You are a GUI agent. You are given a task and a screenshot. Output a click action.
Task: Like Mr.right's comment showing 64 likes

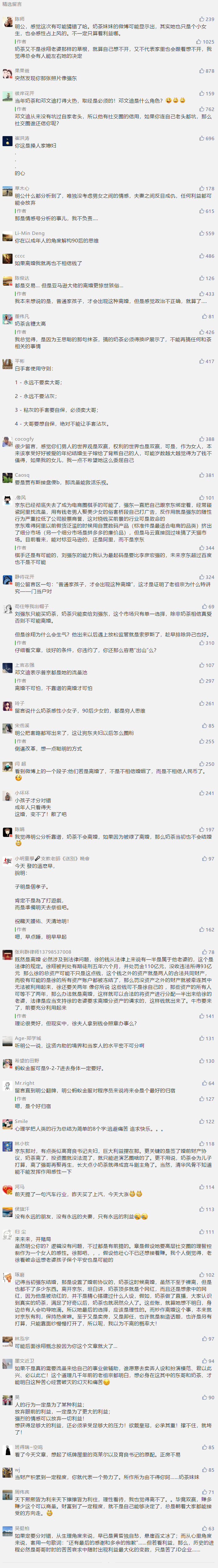[208, 1083]
